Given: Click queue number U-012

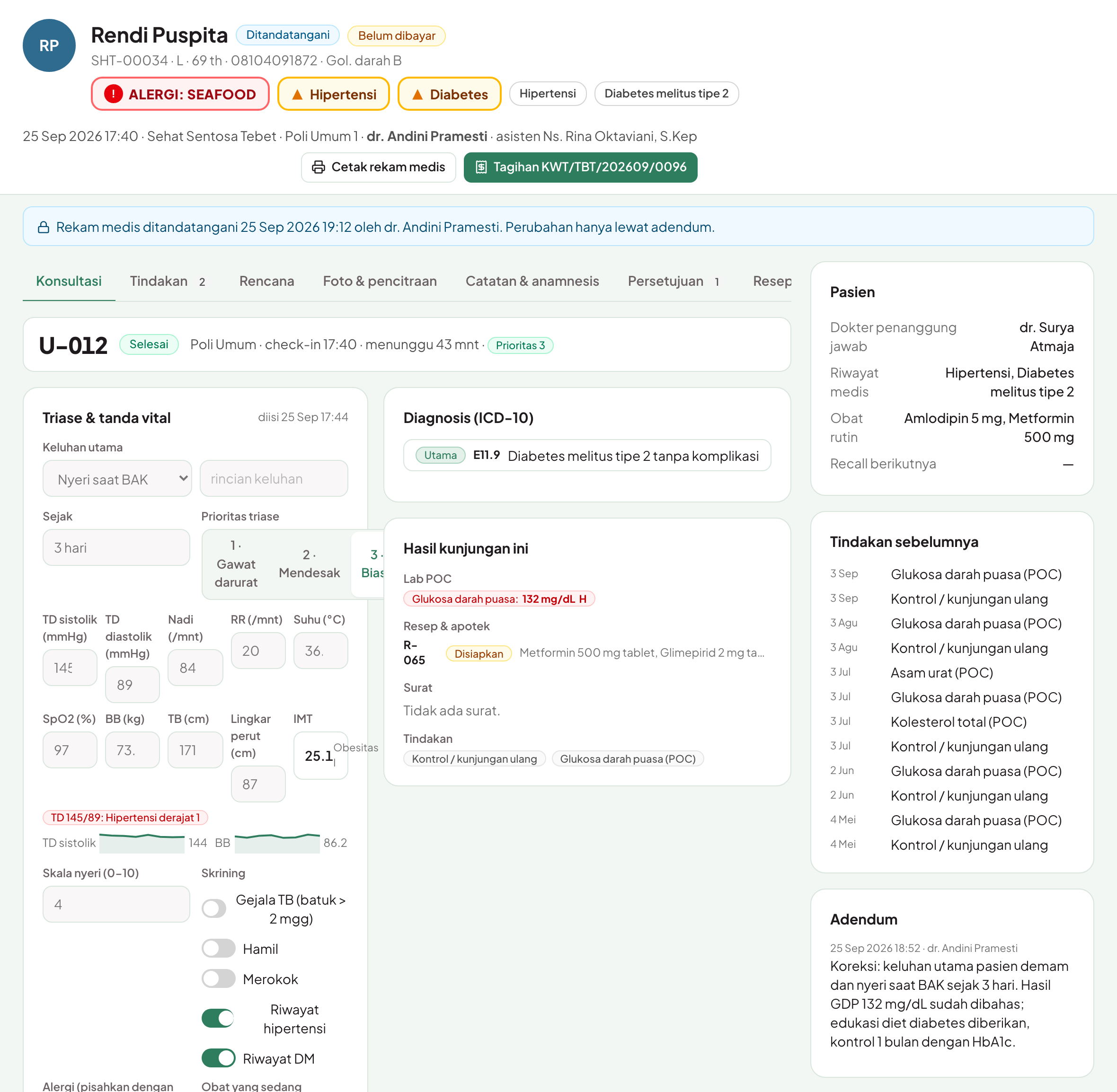Looking at the screenshot, I should coord(73,345).
